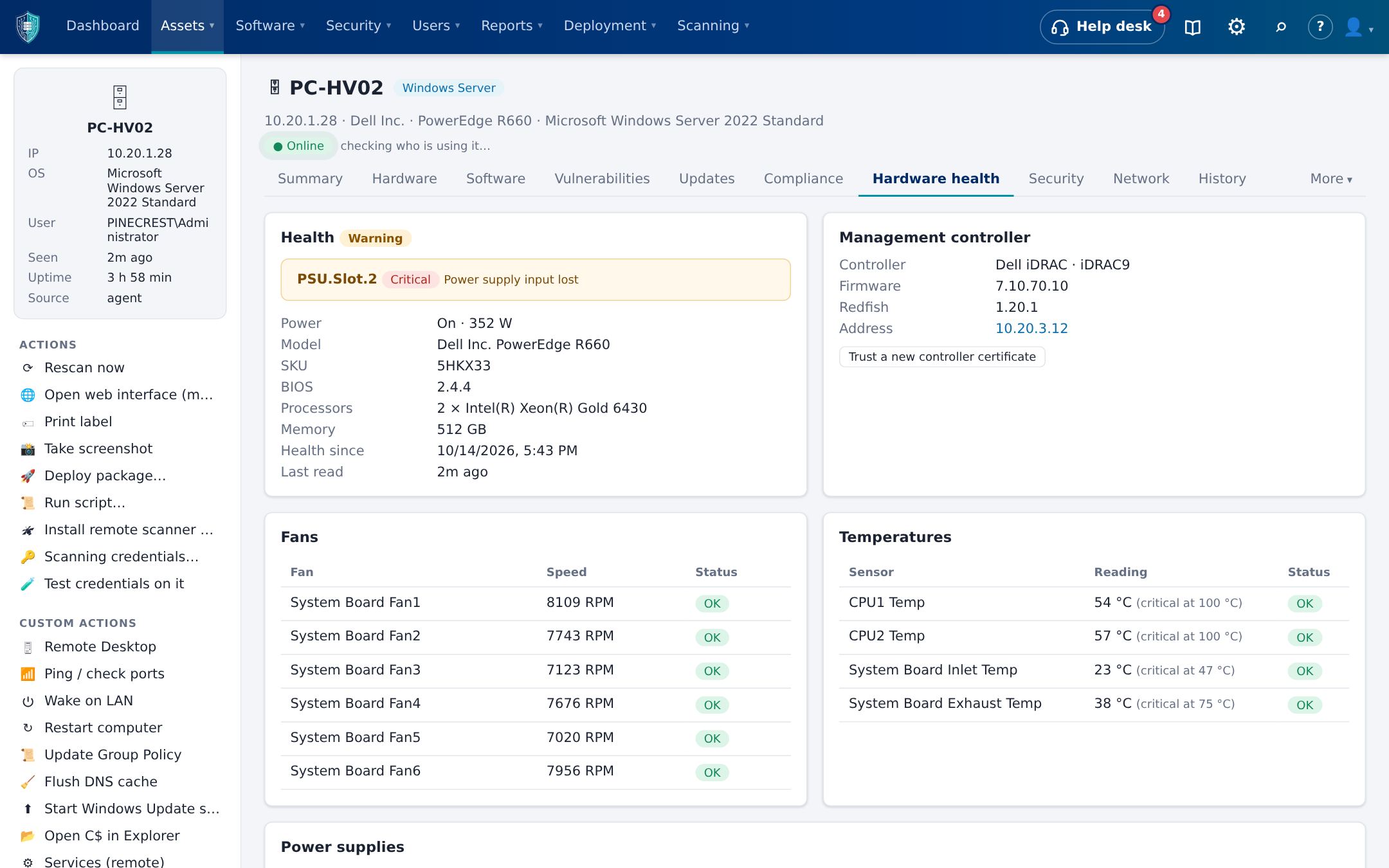Click the server icon beside PC-HV02 heading
The width and height of the screenshot is (1389, 868).
(x=275, y=87)
